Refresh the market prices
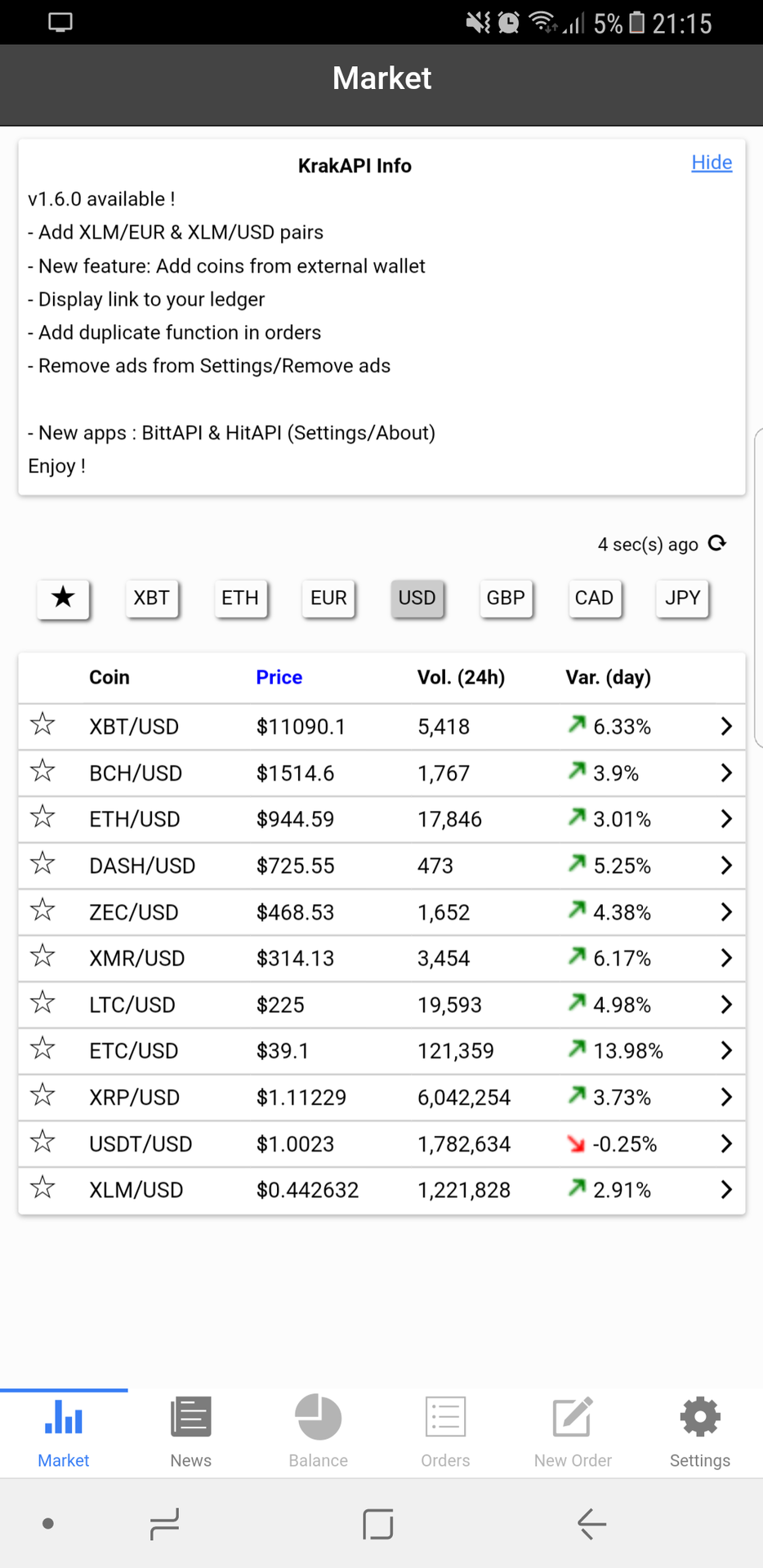 (716, 544)
